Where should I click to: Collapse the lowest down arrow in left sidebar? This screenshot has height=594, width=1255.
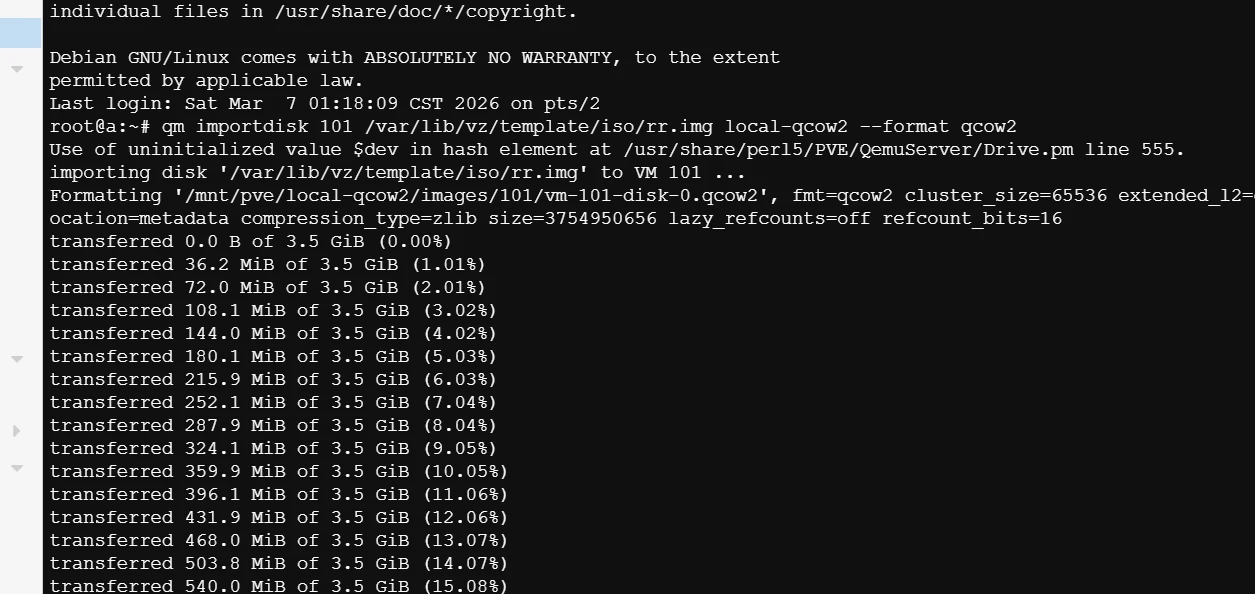pyautogui.click(x=17, y=467)
